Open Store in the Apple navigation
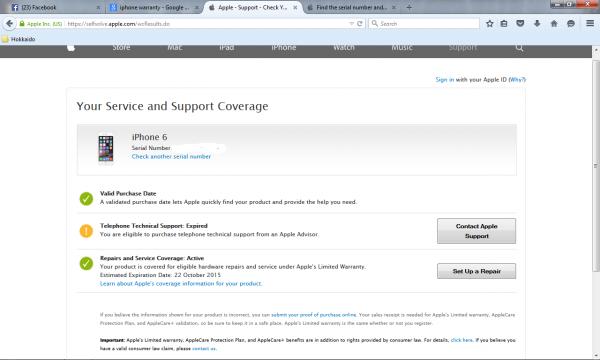The image size is (600, 360). click(x=121, y=47)
